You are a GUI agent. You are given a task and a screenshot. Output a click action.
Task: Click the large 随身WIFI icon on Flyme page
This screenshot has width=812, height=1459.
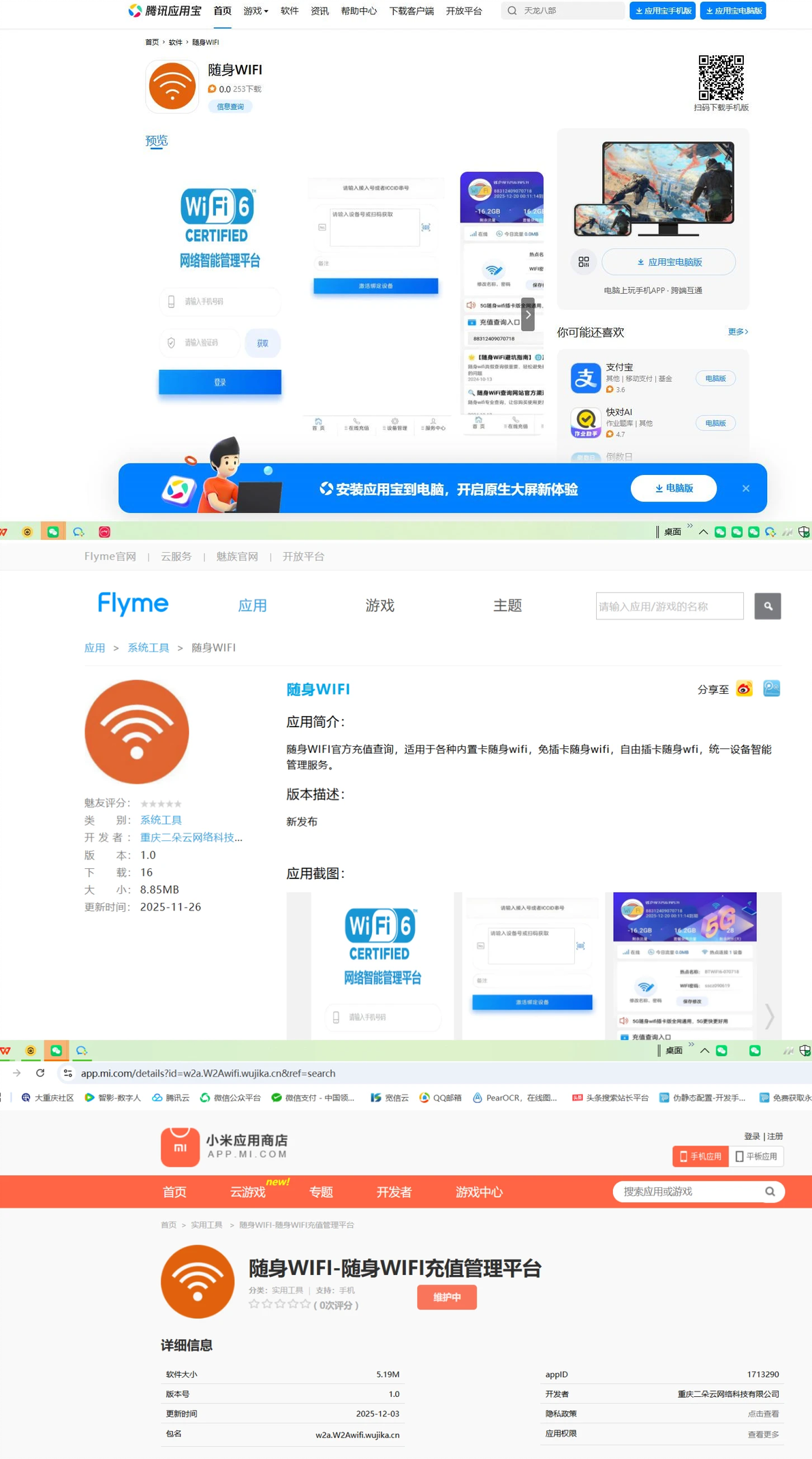coord(137,732)
